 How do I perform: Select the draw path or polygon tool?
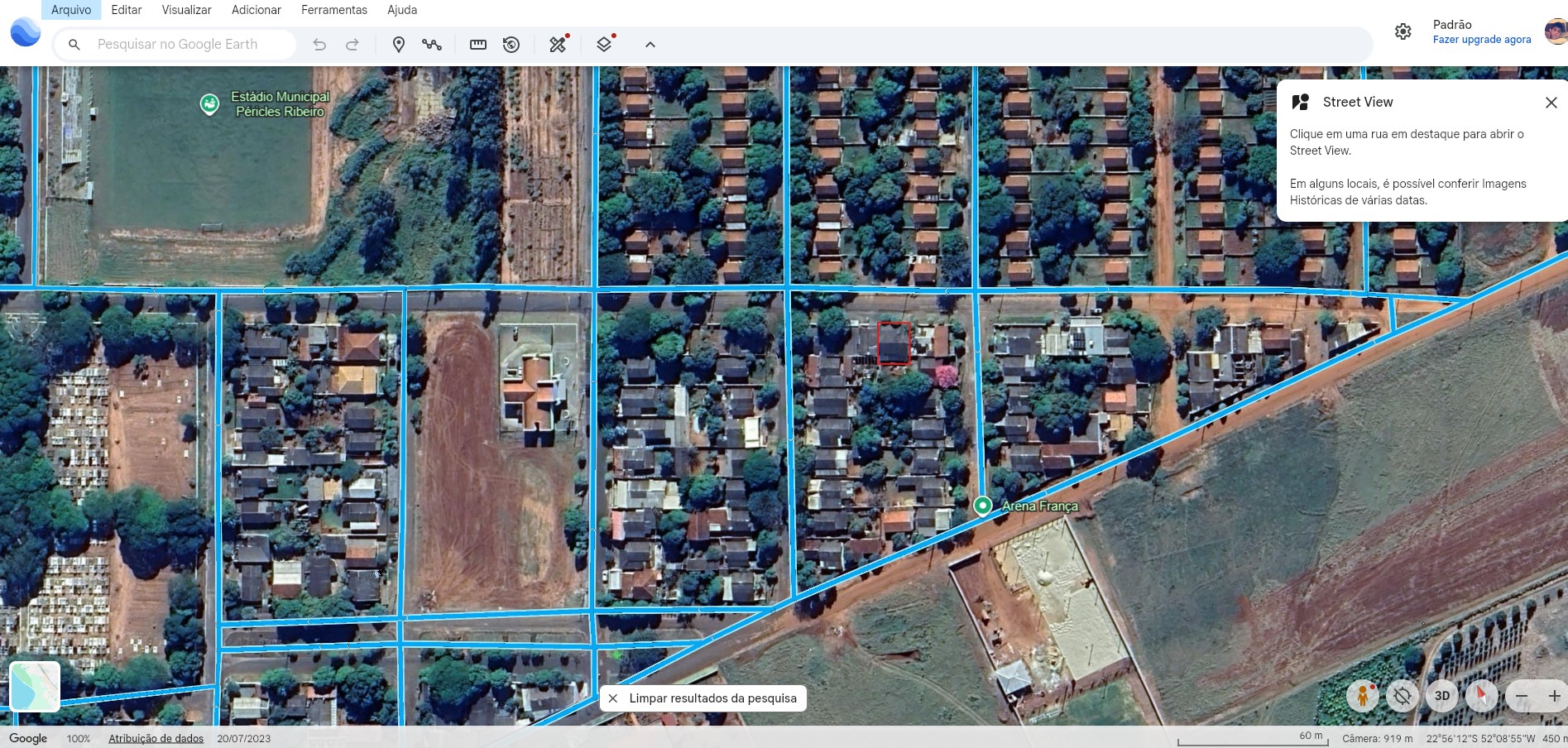click(x=431, y=45)
